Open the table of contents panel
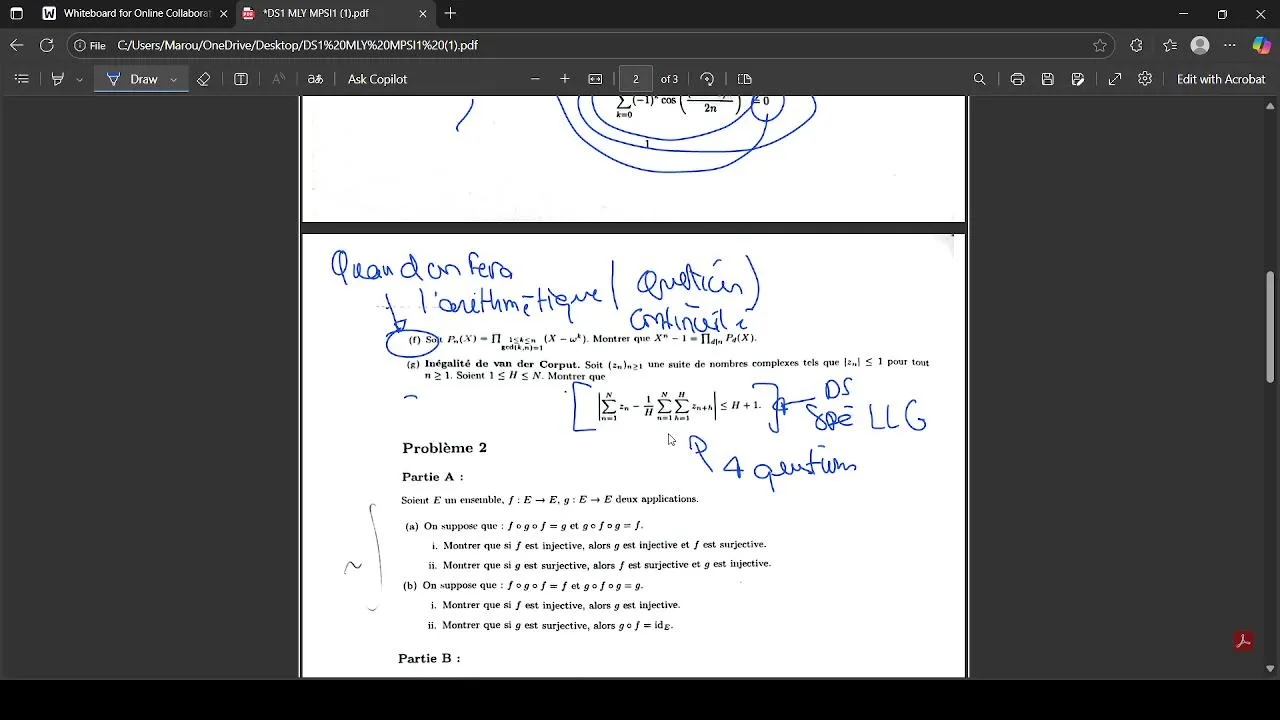 tap(21, 79)
